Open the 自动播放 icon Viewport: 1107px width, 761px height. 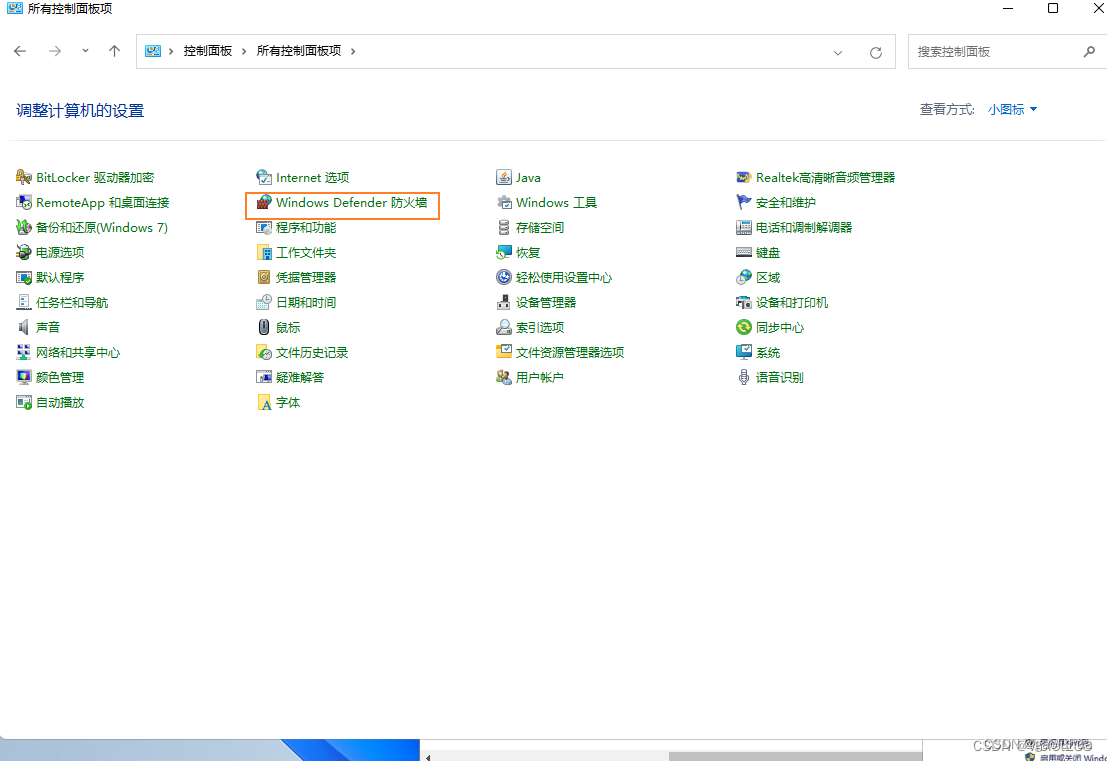23,402
